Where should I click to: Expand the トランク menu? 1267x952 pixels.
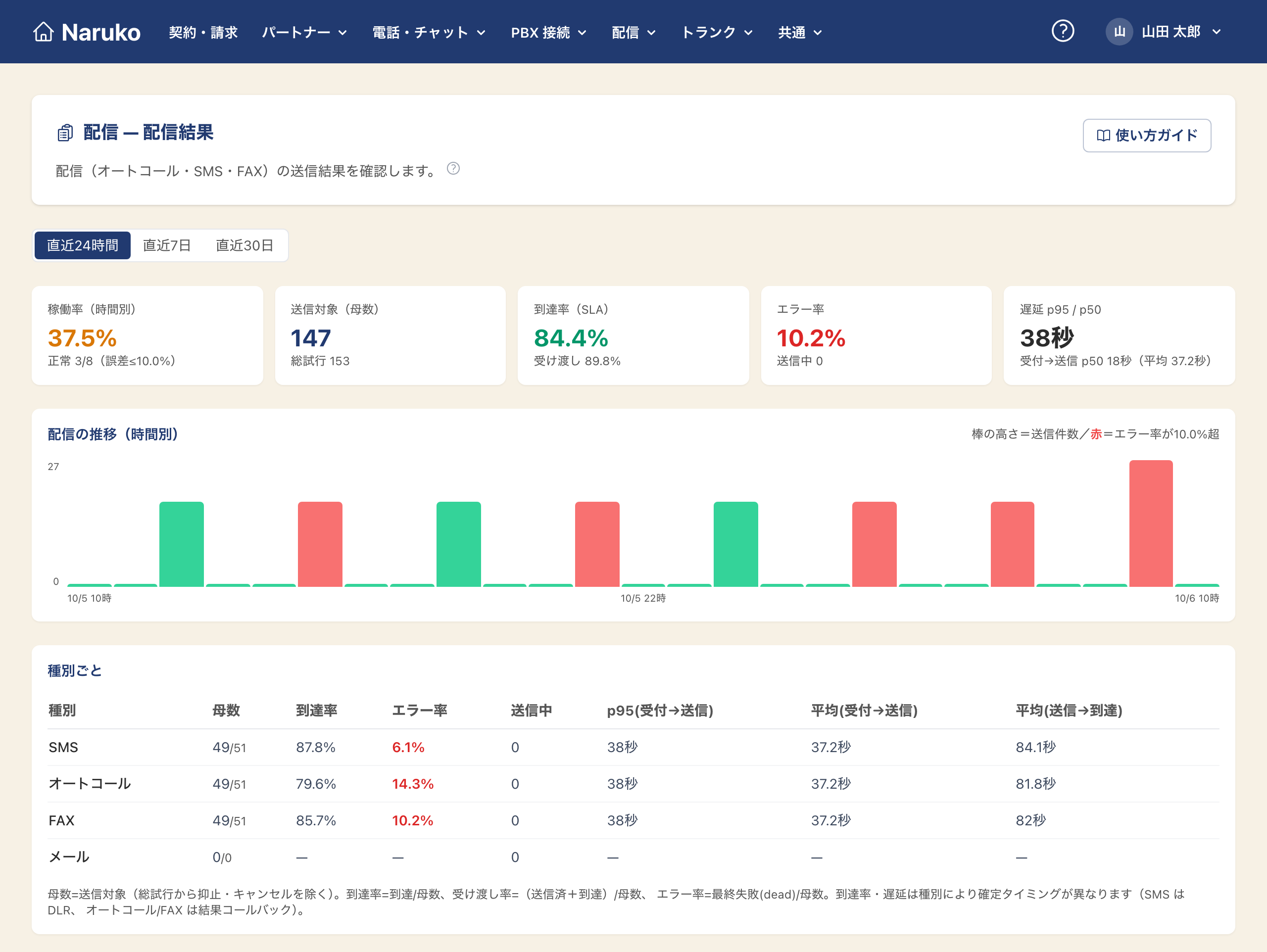pos(717,32)
